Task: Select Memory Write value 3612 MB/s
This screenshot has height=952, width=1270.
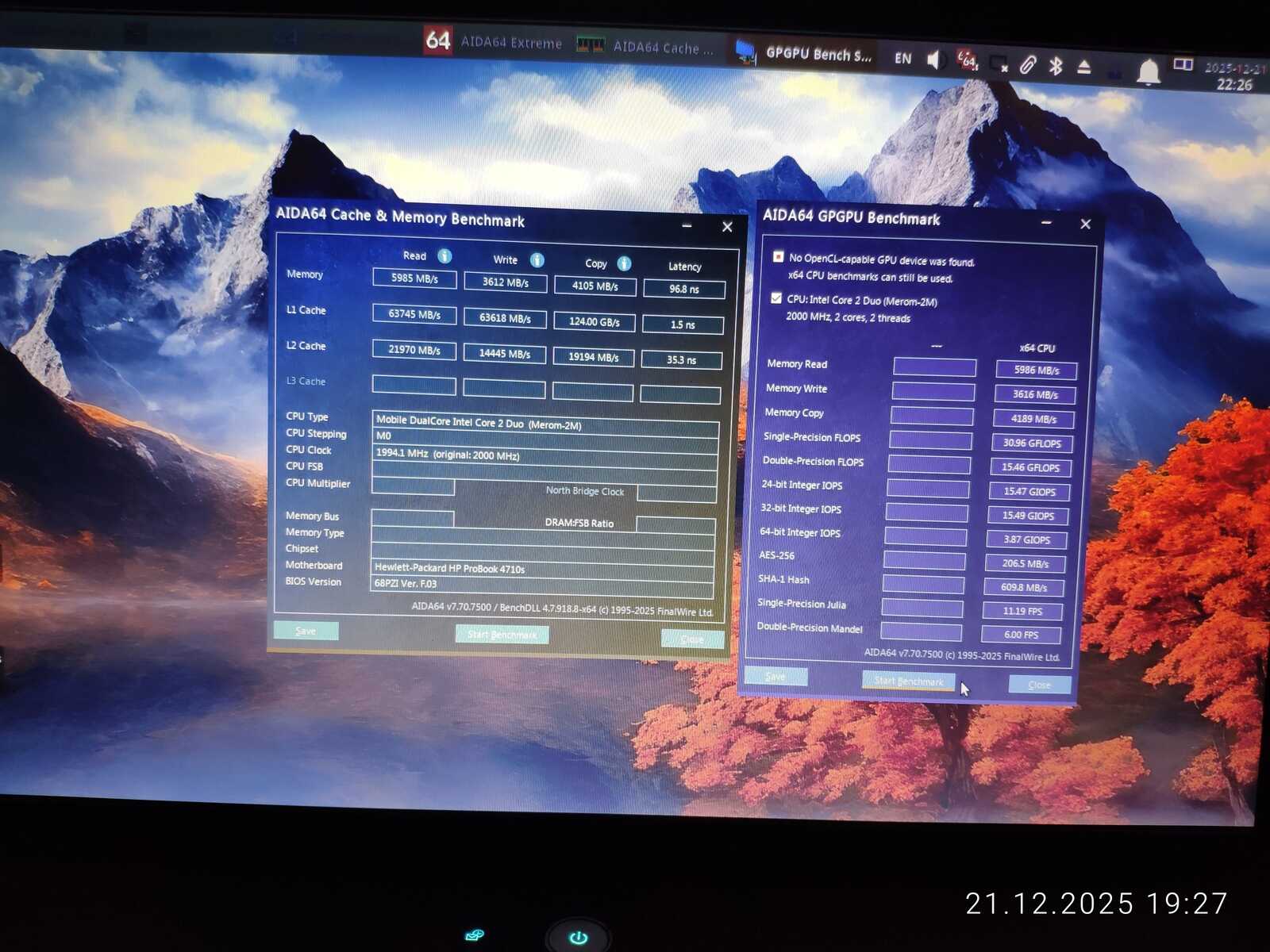Action: [x=505, y=282]
